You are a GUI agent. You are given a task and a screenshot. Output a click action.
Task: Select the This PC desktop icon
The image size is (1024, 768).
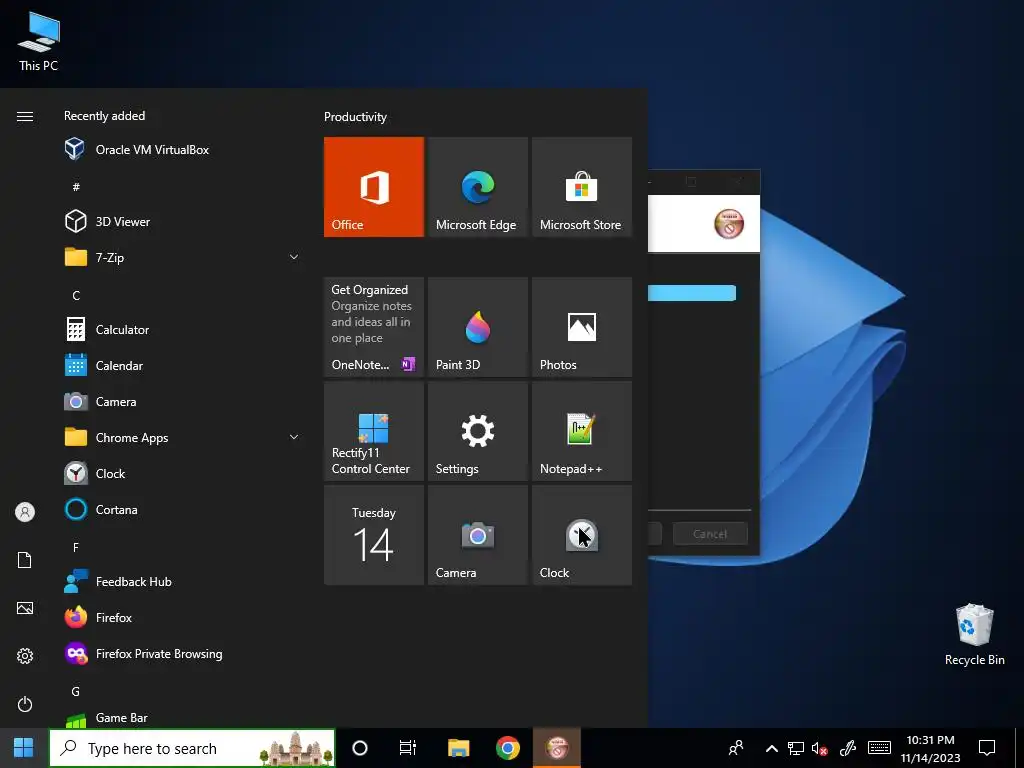(39, 42)
